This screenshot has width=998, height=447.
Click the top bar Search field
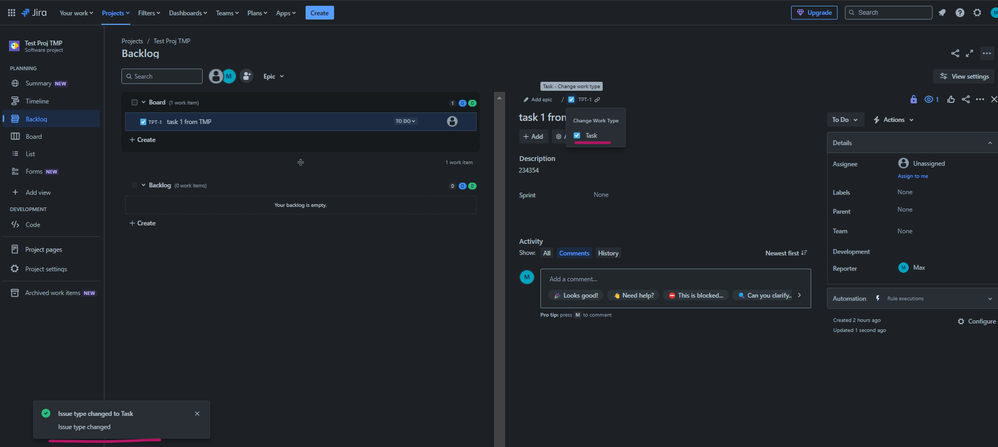889,13
